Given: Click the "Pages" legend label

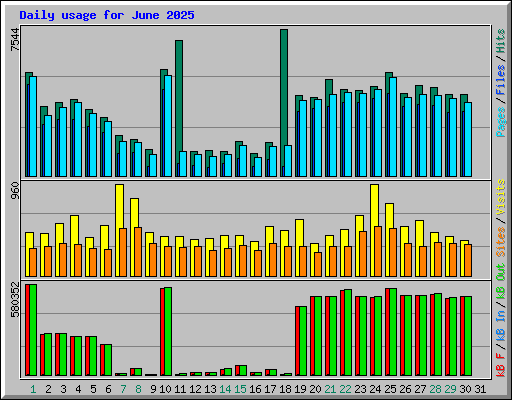Looking at the screenshot, I should (500, 122).
